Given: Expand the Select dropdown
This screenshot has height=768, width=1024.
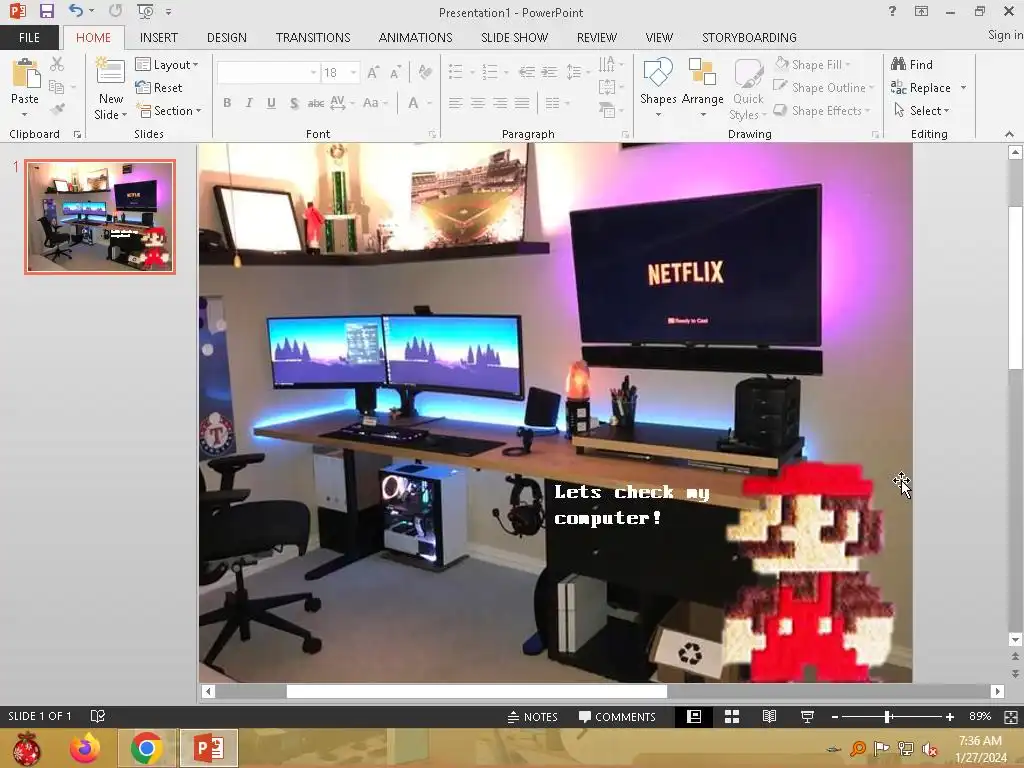Looking at the screenshot, I should tap(921, 110).
